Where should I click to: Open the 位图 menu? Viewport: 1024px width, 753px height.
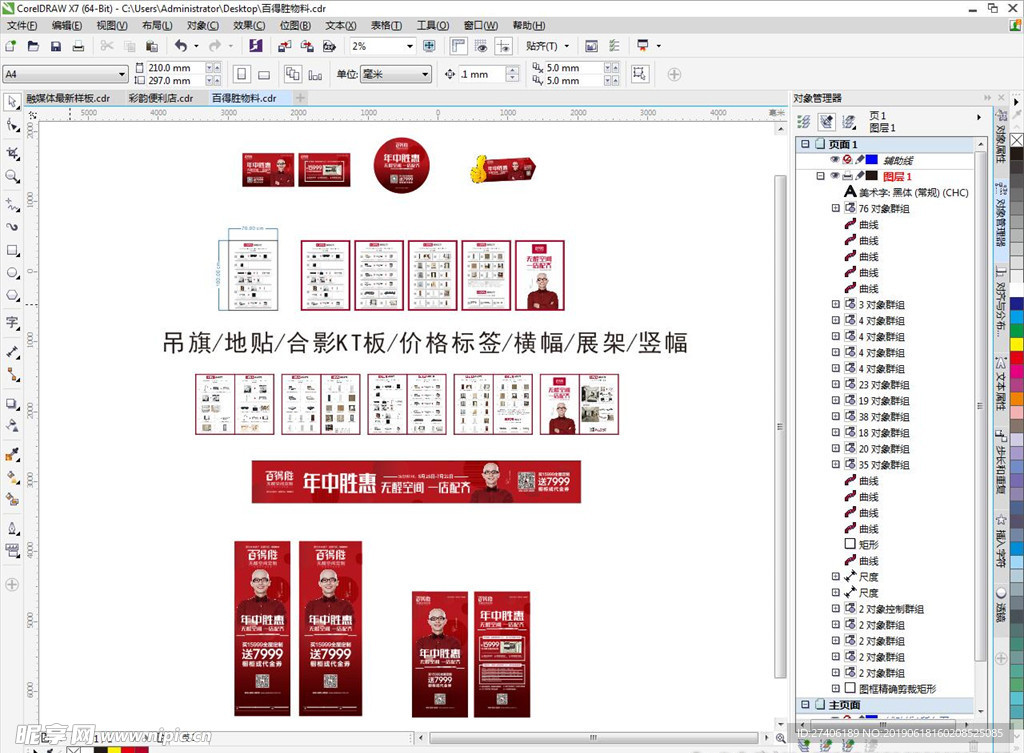pyautogui.click(x=295, y=25)
